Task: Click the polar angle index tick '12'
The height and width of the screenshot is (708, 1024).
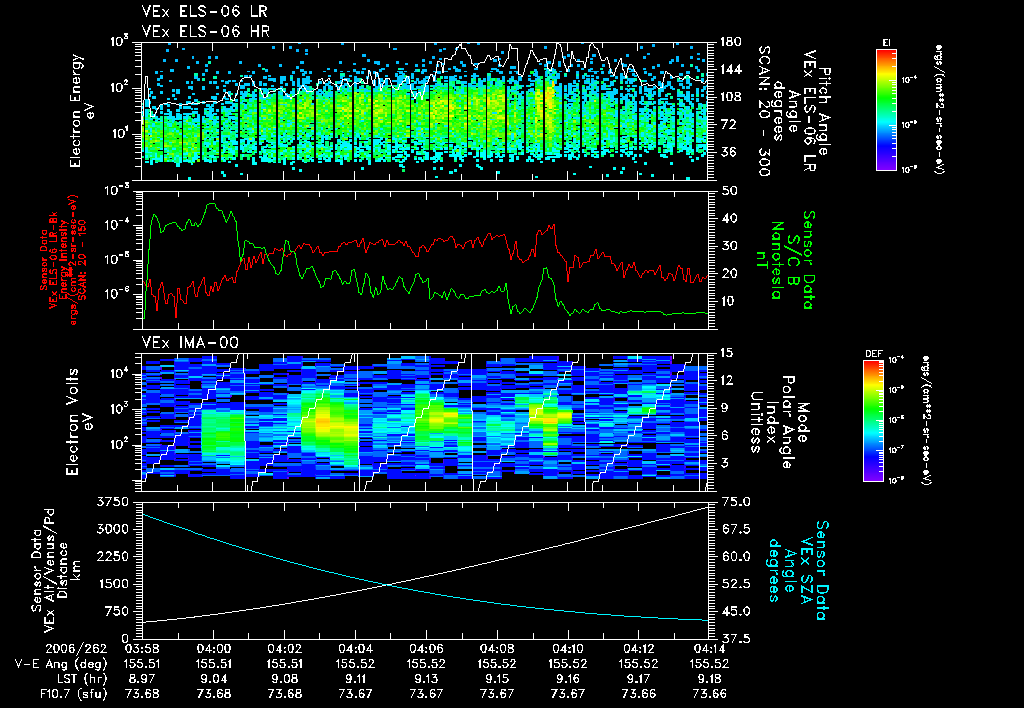Action: pos(726,380)
